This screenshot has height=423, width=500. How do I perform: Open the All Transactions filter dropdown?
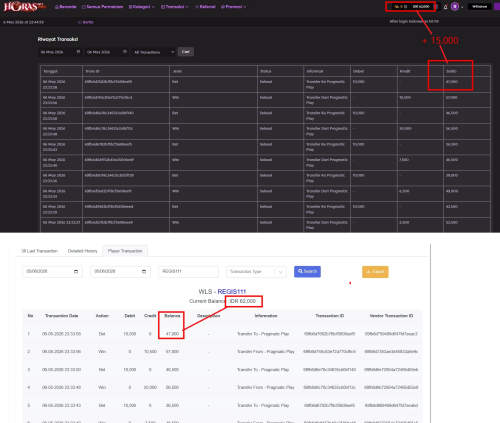[x=154, y=52]
